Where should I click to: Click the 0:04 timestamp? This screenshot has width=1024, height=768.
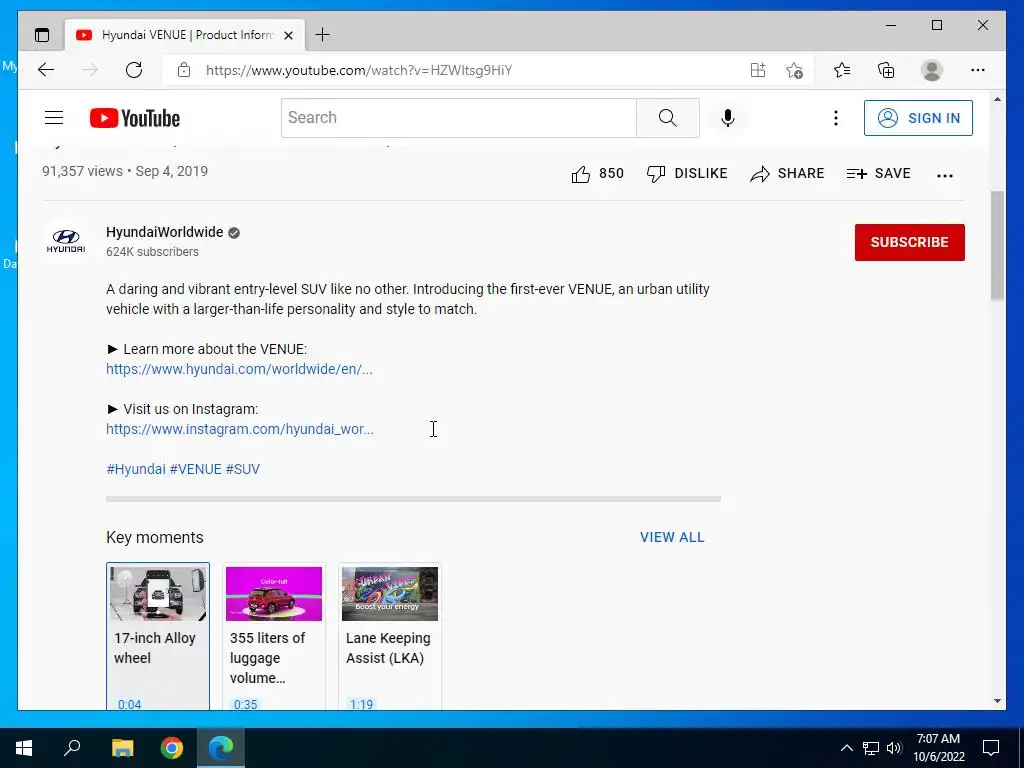point(129,704)
